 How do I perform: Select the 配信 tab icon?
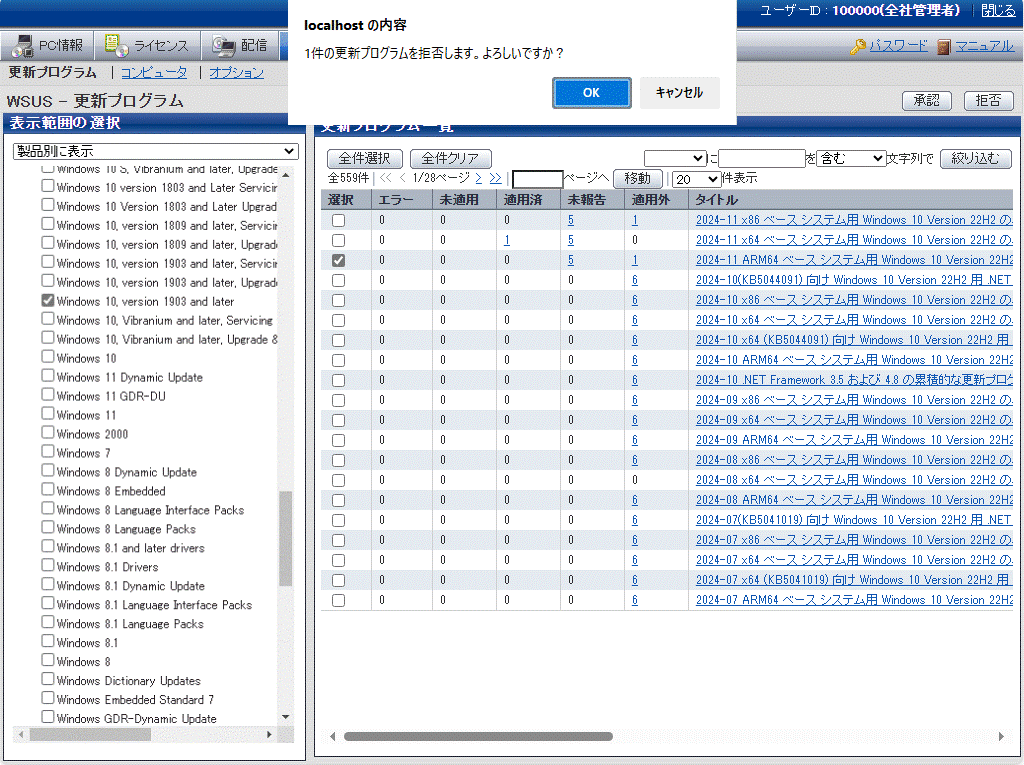[224, 46]
